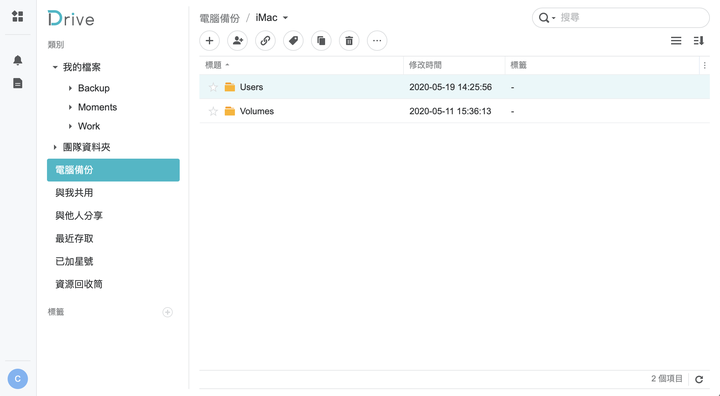Open Moments folder in tree
The width and height of the screenshot is (720, 396).
(97, 107)
